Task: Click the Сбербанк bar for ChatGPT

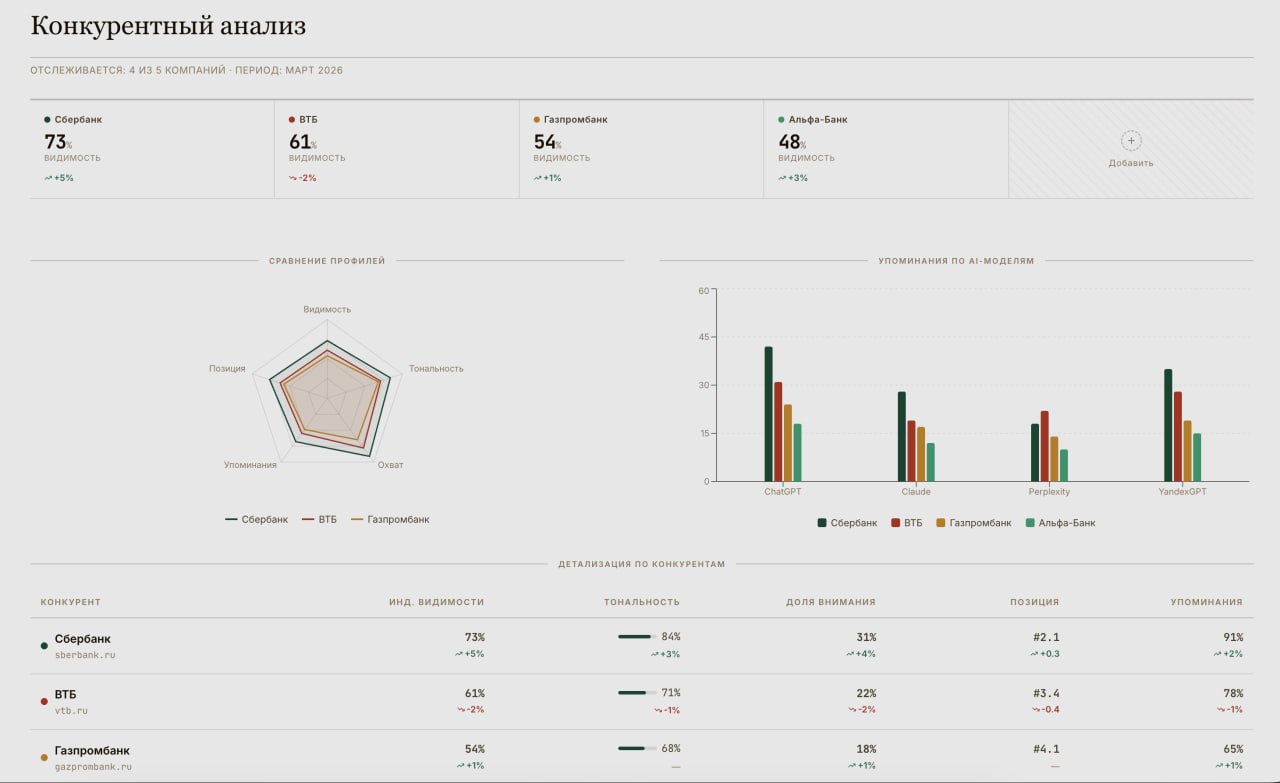Action: click(768, 414)
